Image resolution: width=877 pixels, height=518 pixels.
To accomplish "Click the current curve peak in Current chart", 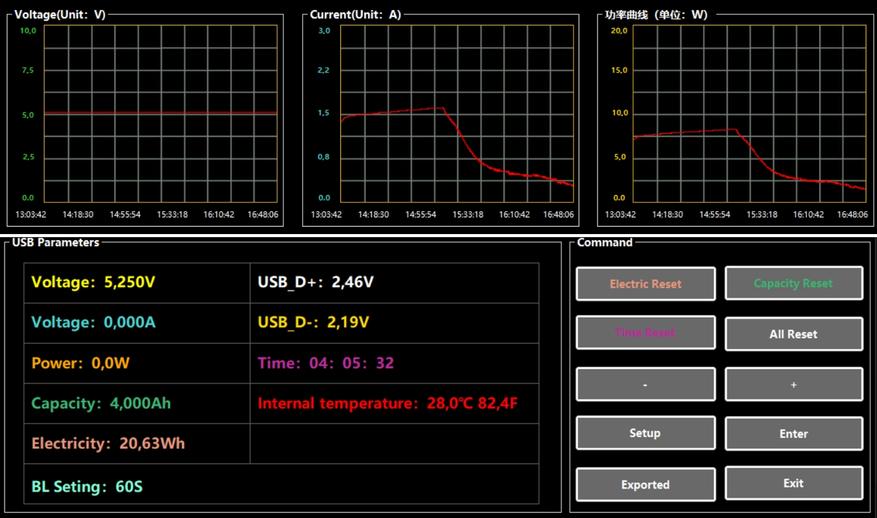I will coord(442,107).
